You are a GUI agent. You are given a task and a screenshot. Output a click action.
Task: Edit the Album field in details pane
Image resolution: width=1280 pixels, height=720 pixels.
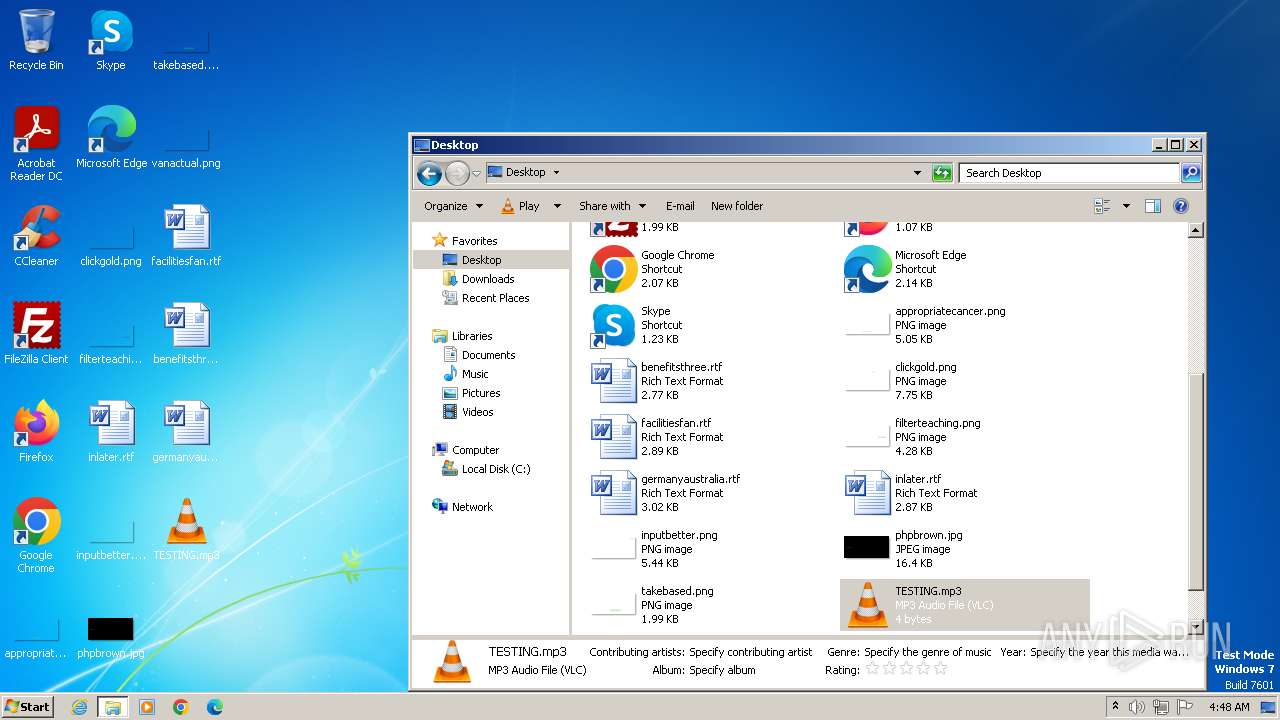(x=722, y=670)
